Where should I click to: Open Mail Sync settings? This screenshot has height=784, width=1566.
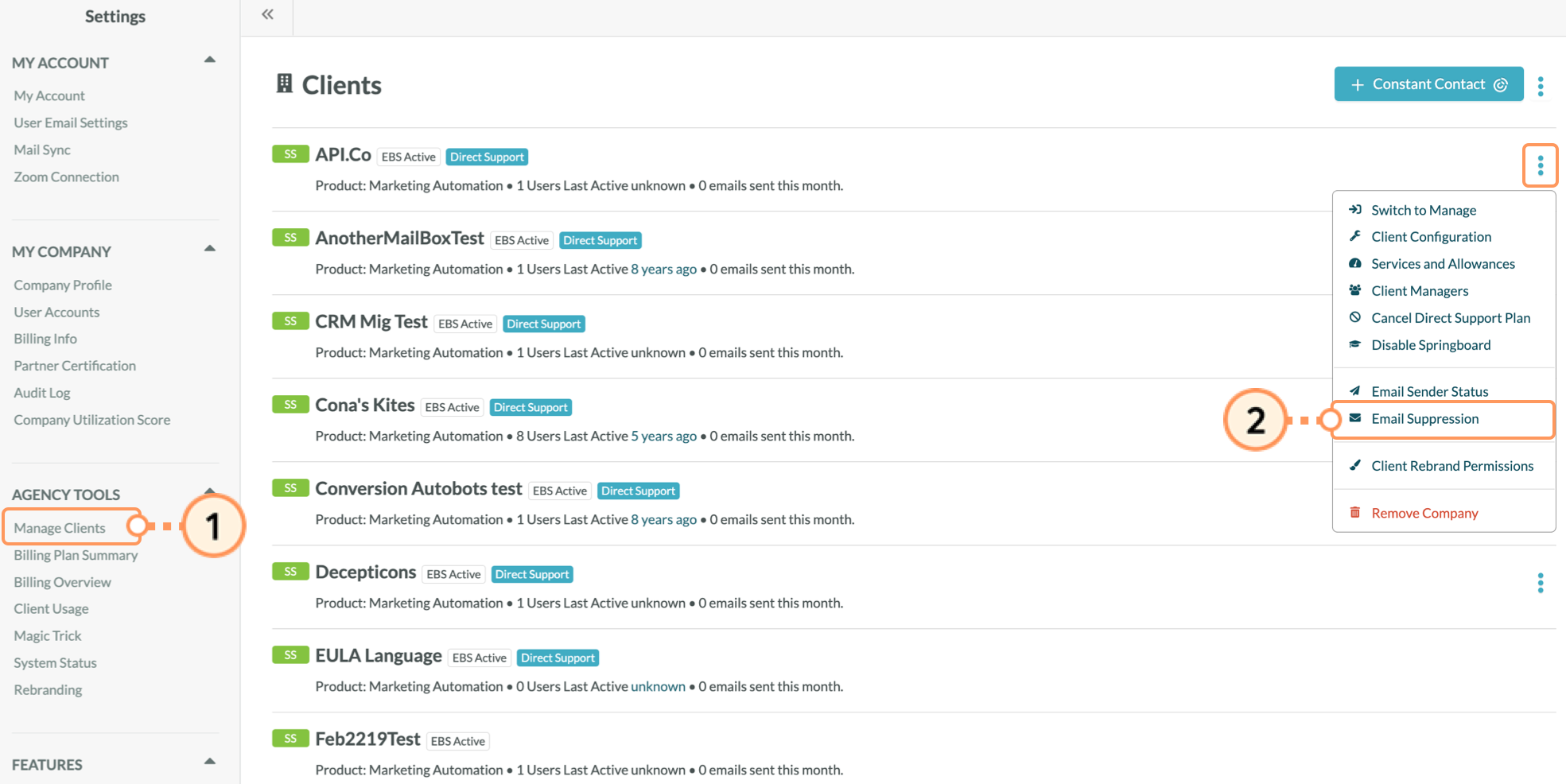coord(42,149)
